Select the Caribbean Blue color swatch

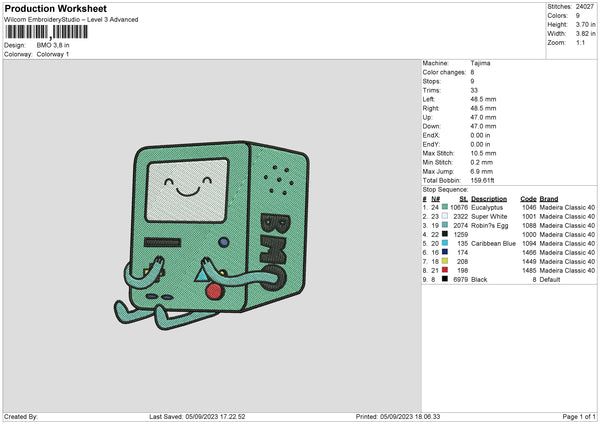445,243
